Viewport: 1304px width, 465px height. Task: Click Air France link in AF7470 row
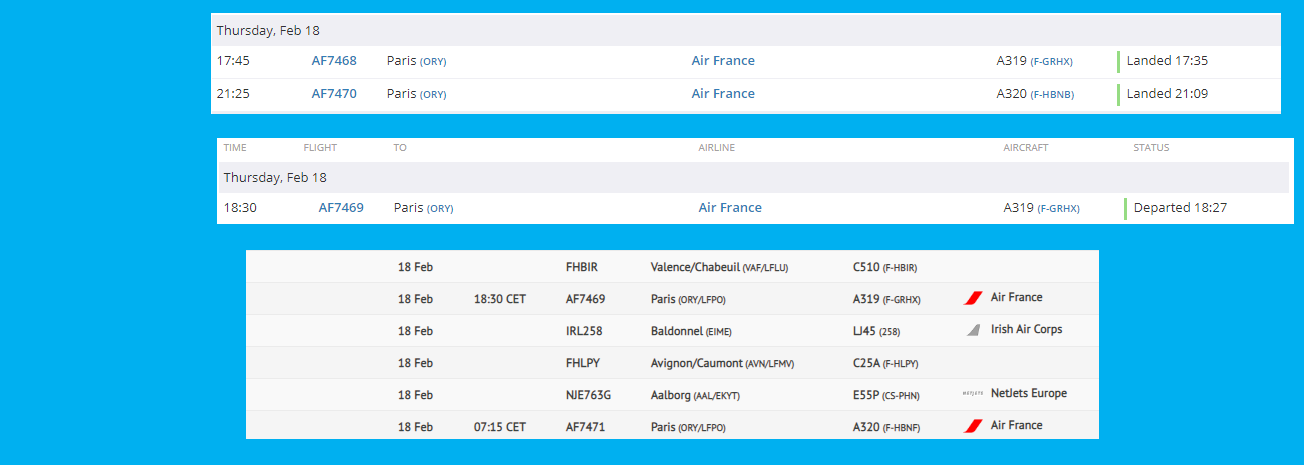(x=723, y=94)
